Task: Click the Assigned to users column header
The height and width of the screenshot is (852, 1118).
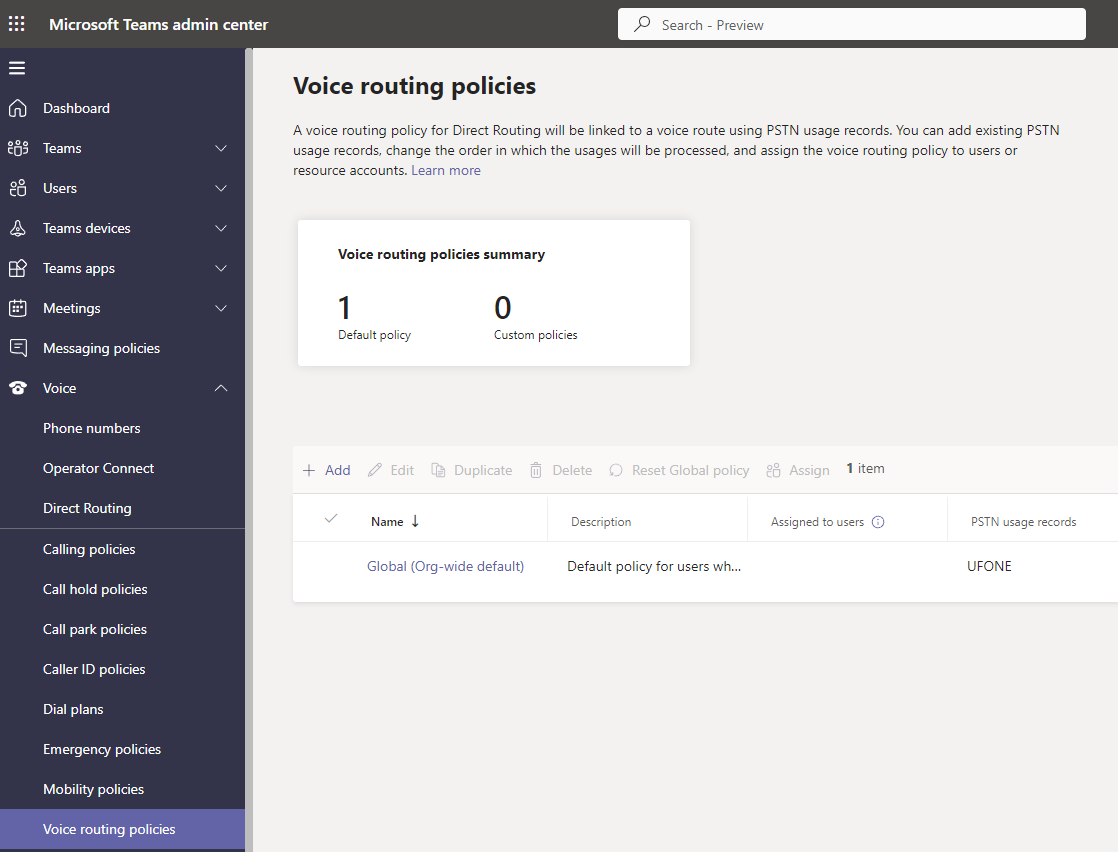Action: (817, 522)
